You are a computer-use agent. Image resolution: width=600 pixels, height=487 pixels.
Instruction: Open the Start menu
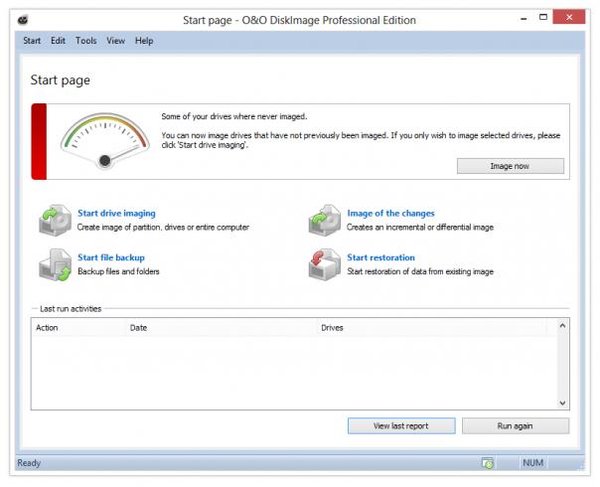pyautogui.click(x=31, y=41)
